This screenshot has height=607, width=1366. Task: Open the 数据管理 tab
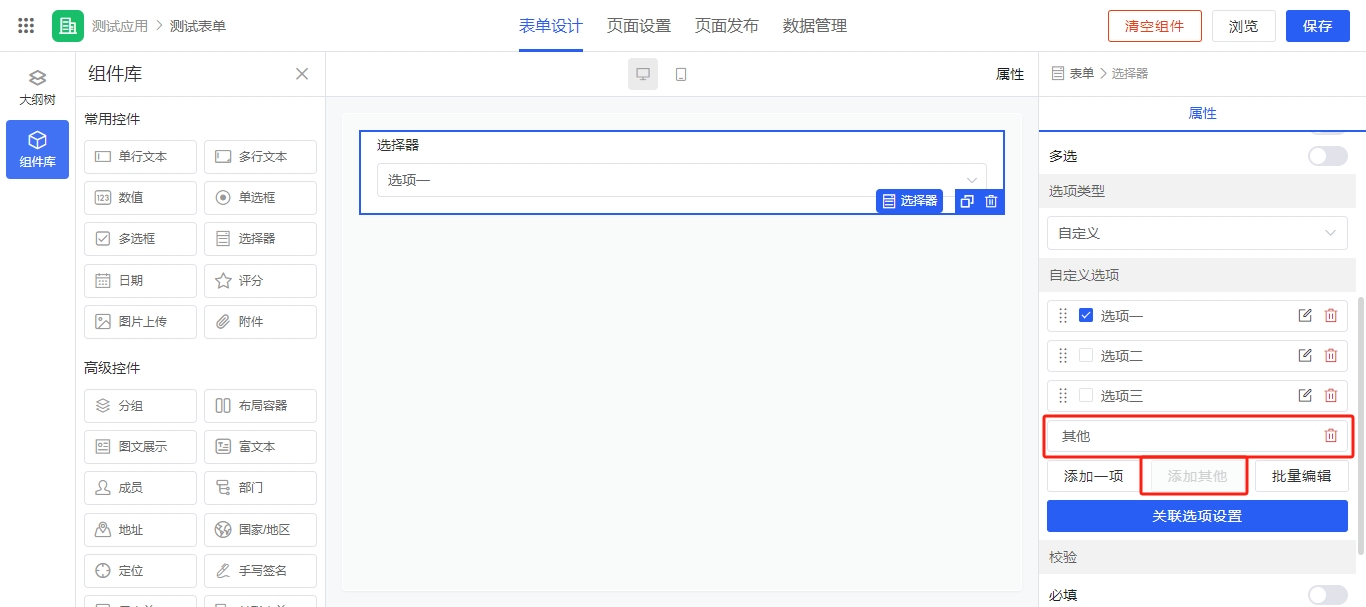pyautogui.click(x=814, y=26)
